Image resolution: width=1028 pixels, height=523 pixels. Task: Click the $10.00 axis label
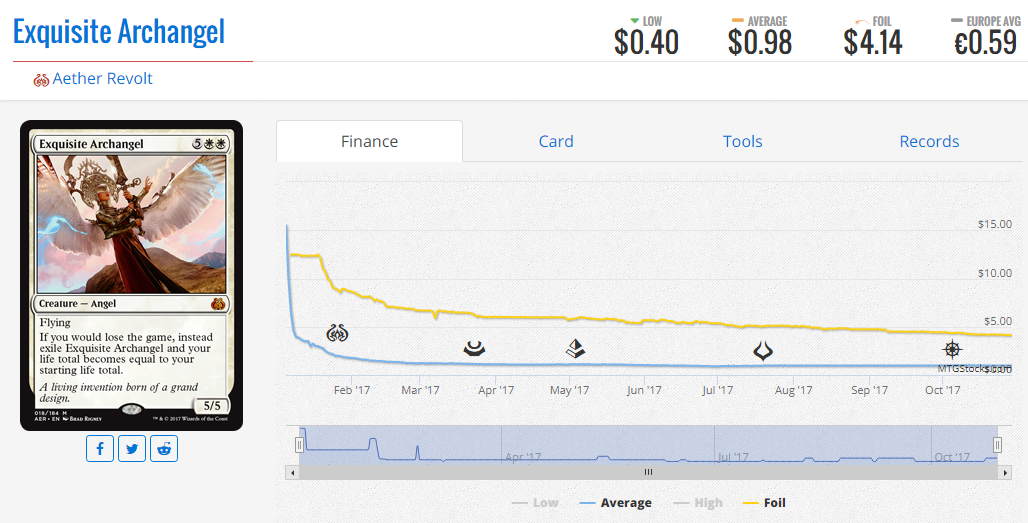[995, 273]
